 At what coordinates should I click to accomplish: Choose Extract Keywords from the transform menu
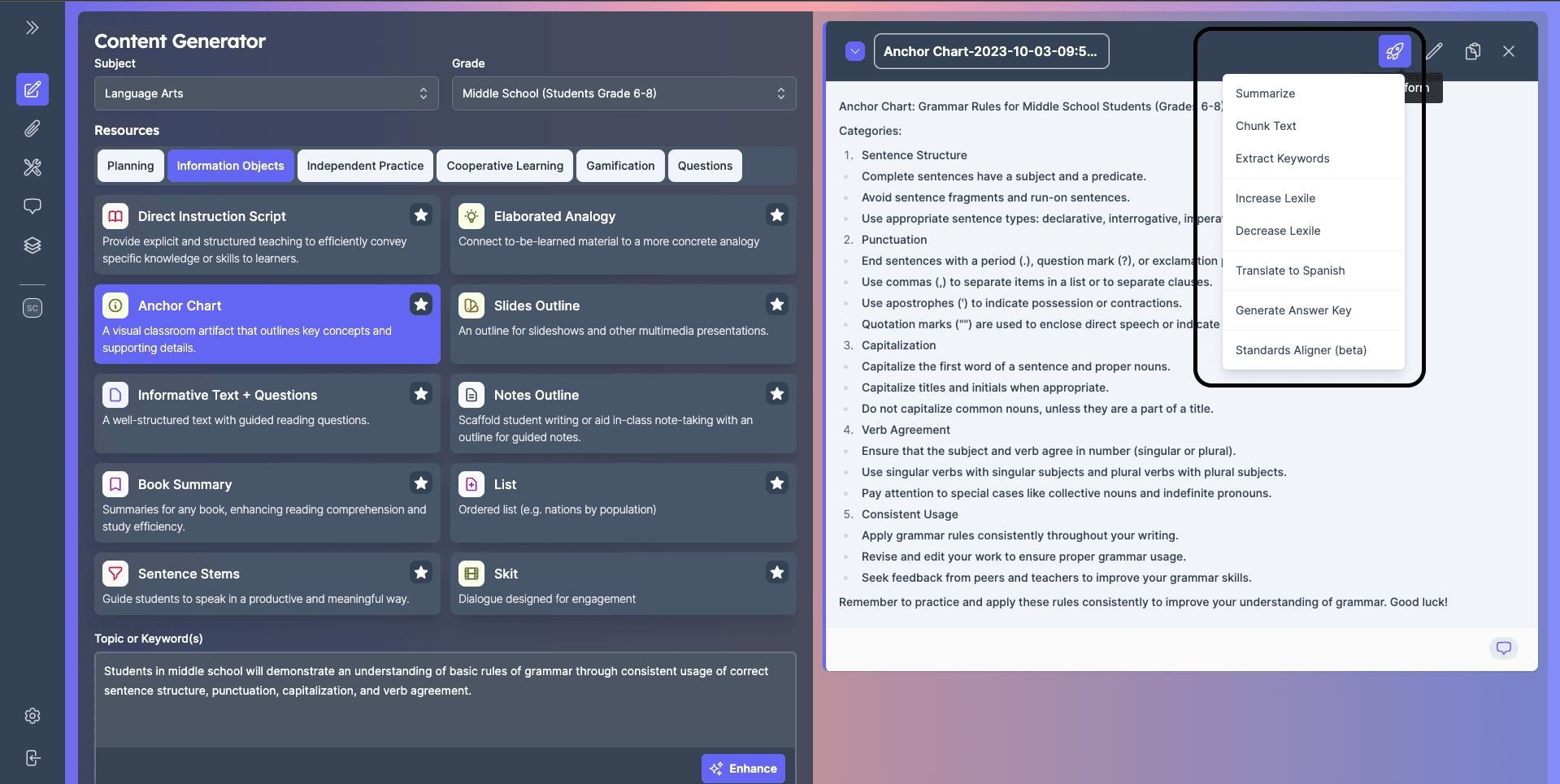pos(1313,158)
